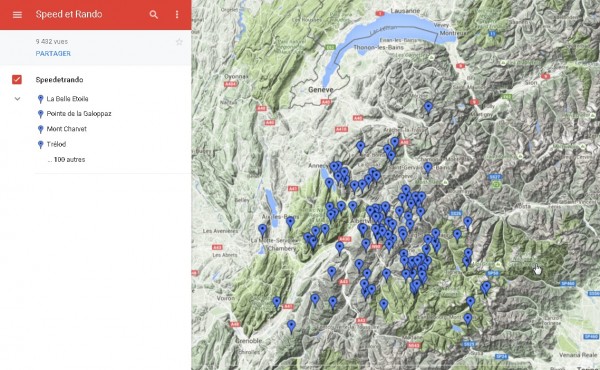Expand the '... 100 autres' list
The image size is (600, 370).
[66, 160]
